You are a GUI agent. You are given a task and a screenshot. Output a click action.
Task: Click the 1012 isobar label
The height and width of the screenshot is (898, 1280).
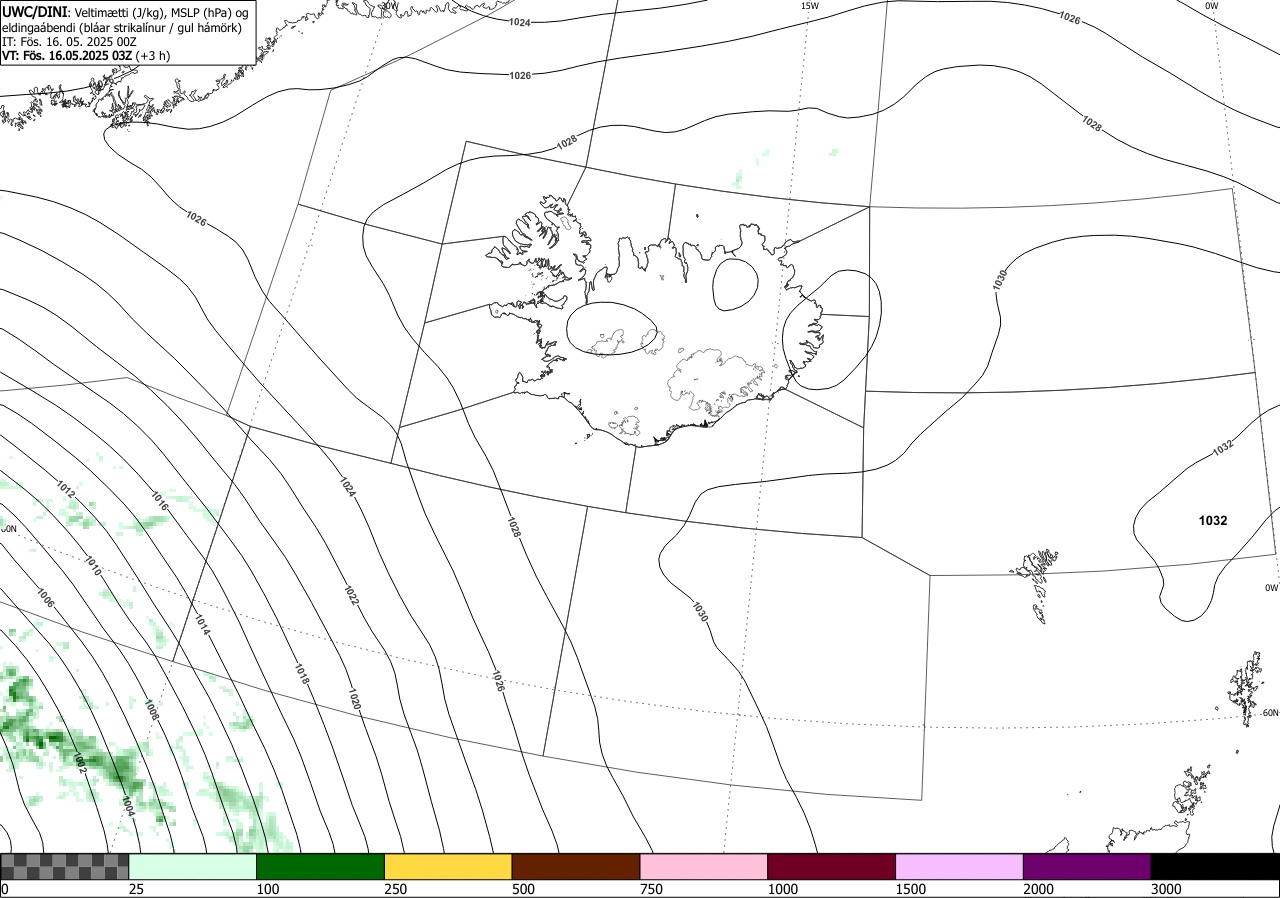(x=65, y=490)
